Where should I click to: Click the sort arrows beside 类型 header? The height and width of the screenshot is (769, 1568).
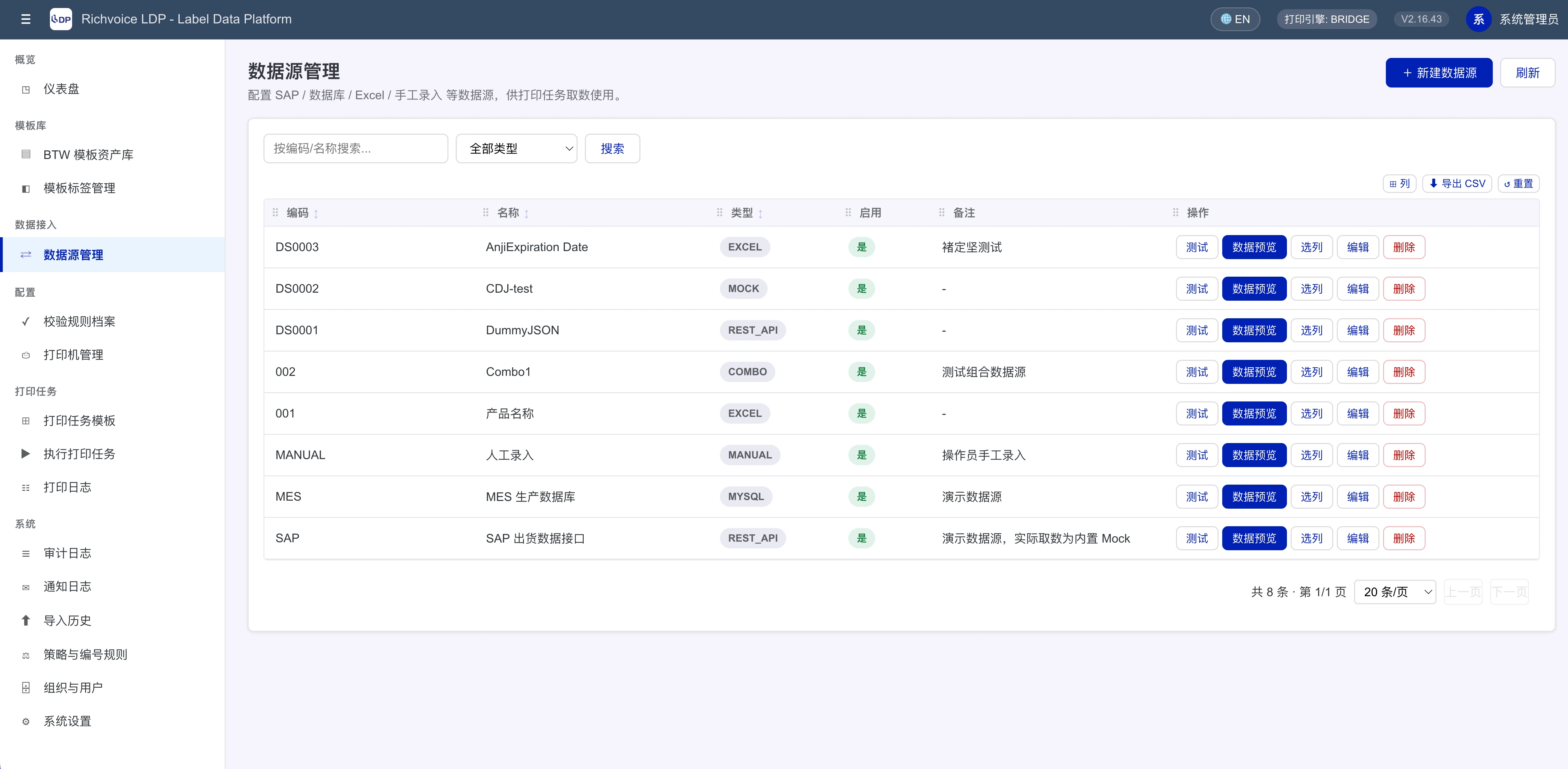(760, 214)
